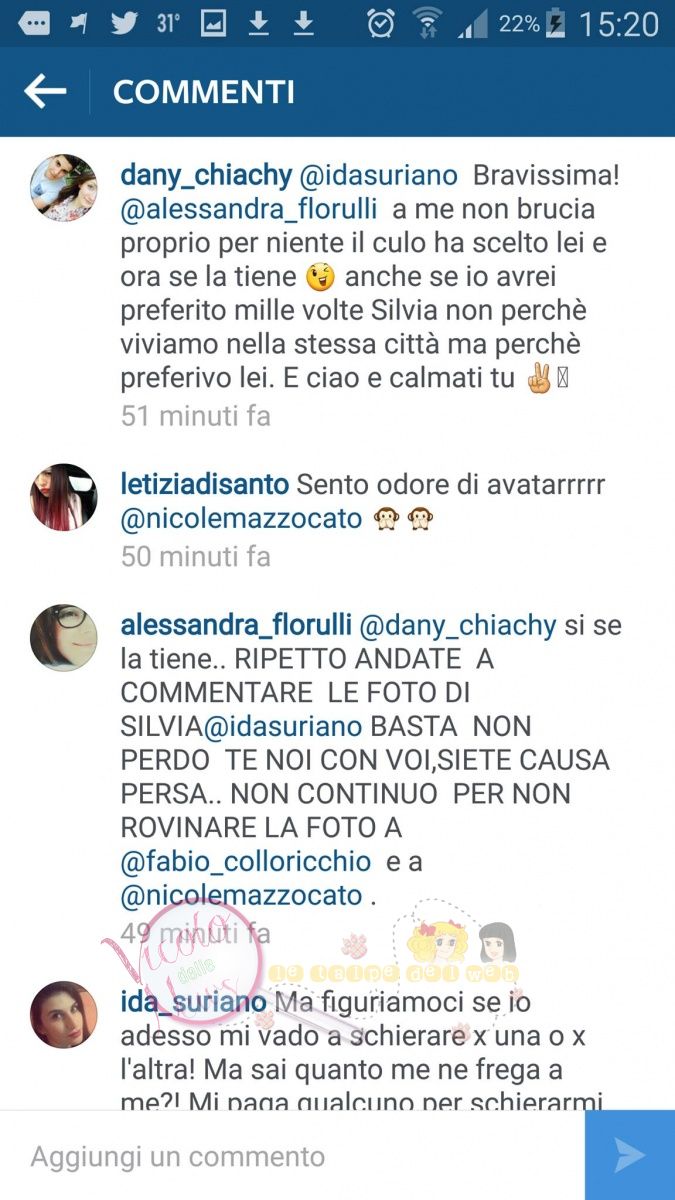Image resolution: width=675 pixels, height=1200 pixels.
Task: Tap the dany_chiachy username link
Action: pyautogui.click(x=206, y=176)
